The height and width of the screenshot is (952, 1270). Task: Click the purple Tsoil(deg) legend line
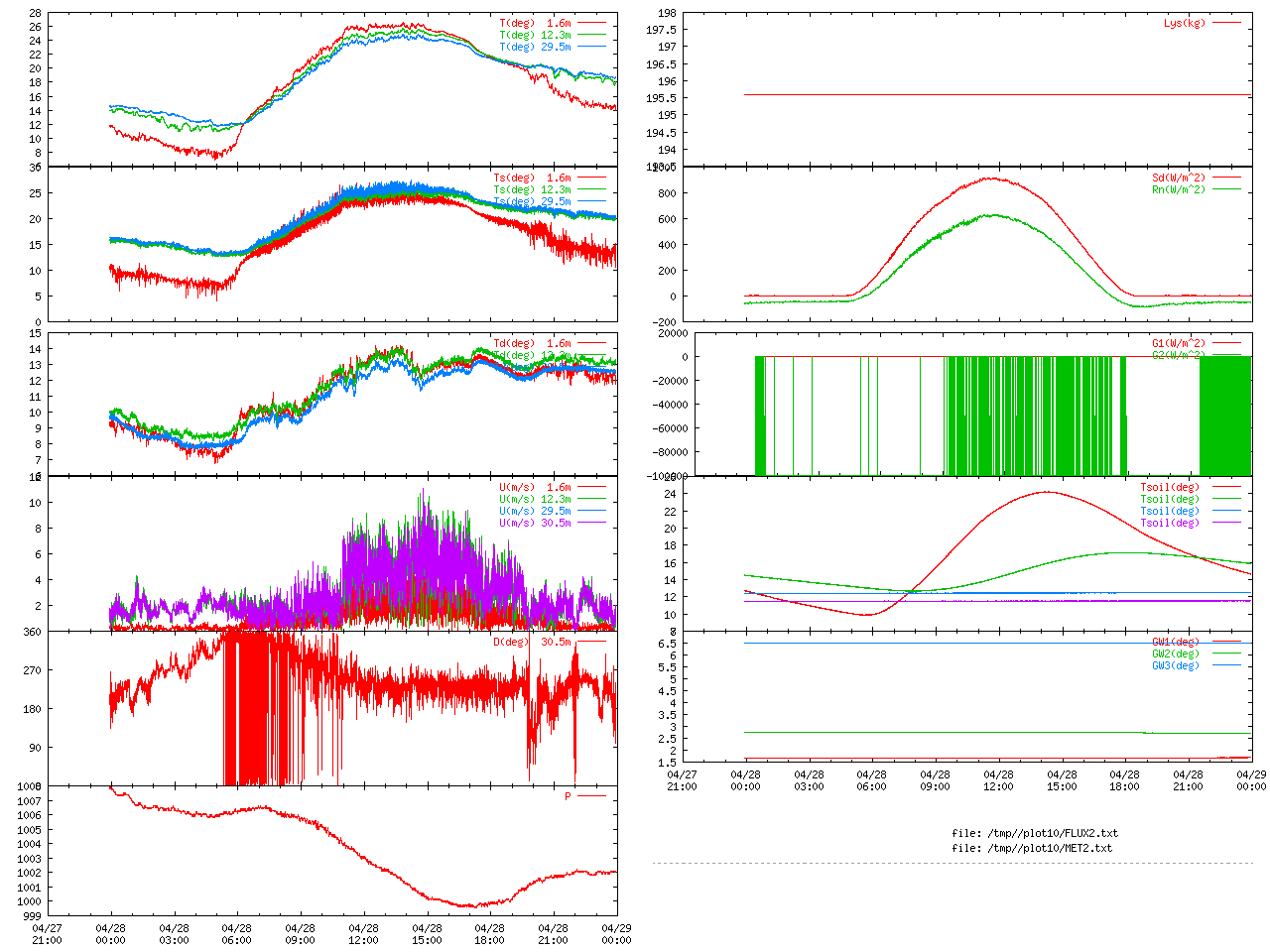click(1226, 523)
